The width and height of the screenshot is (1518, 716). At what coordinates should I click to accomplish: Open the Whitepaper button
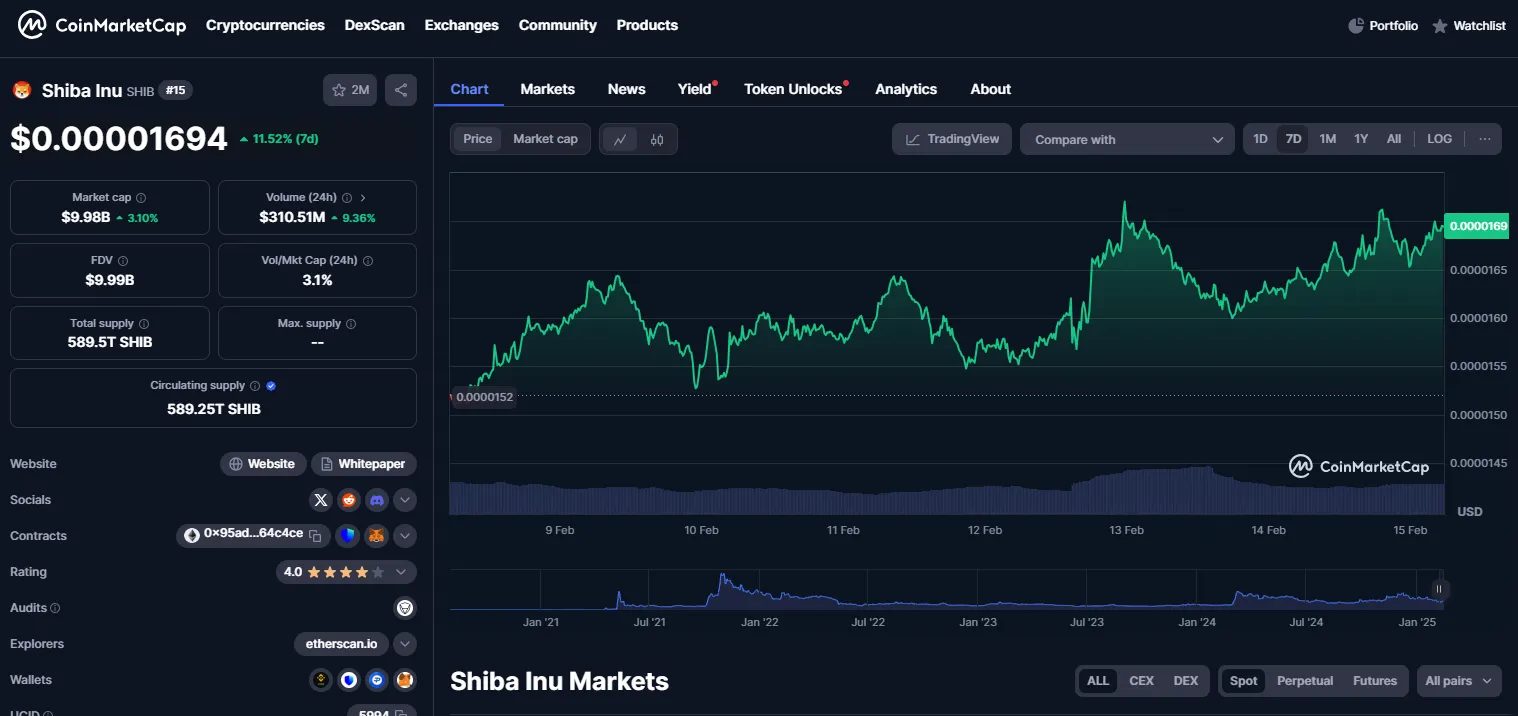click(x=363, y=463)
